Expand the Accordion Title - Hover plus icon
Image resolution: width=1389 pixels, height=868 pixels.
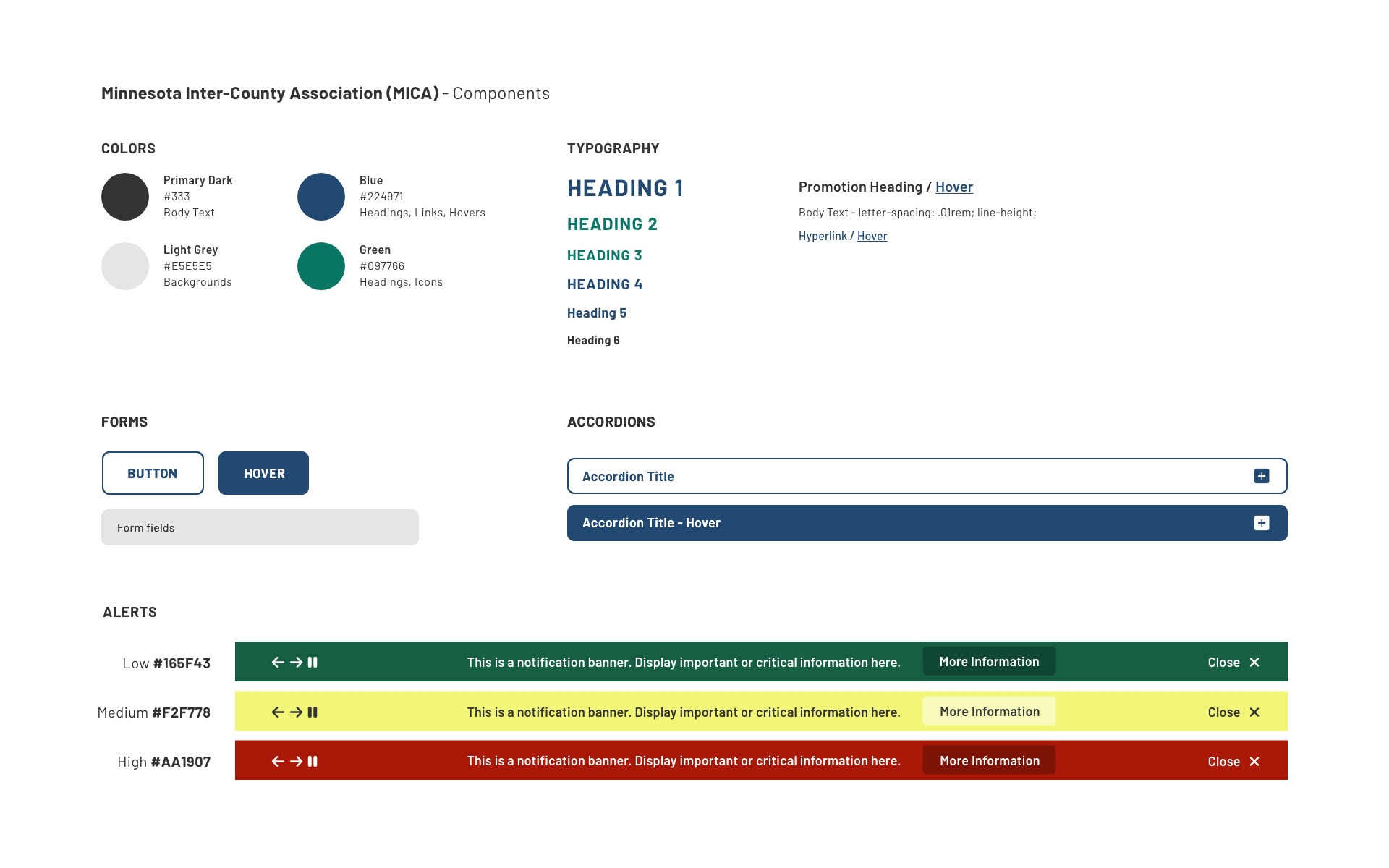point(1261,523)
